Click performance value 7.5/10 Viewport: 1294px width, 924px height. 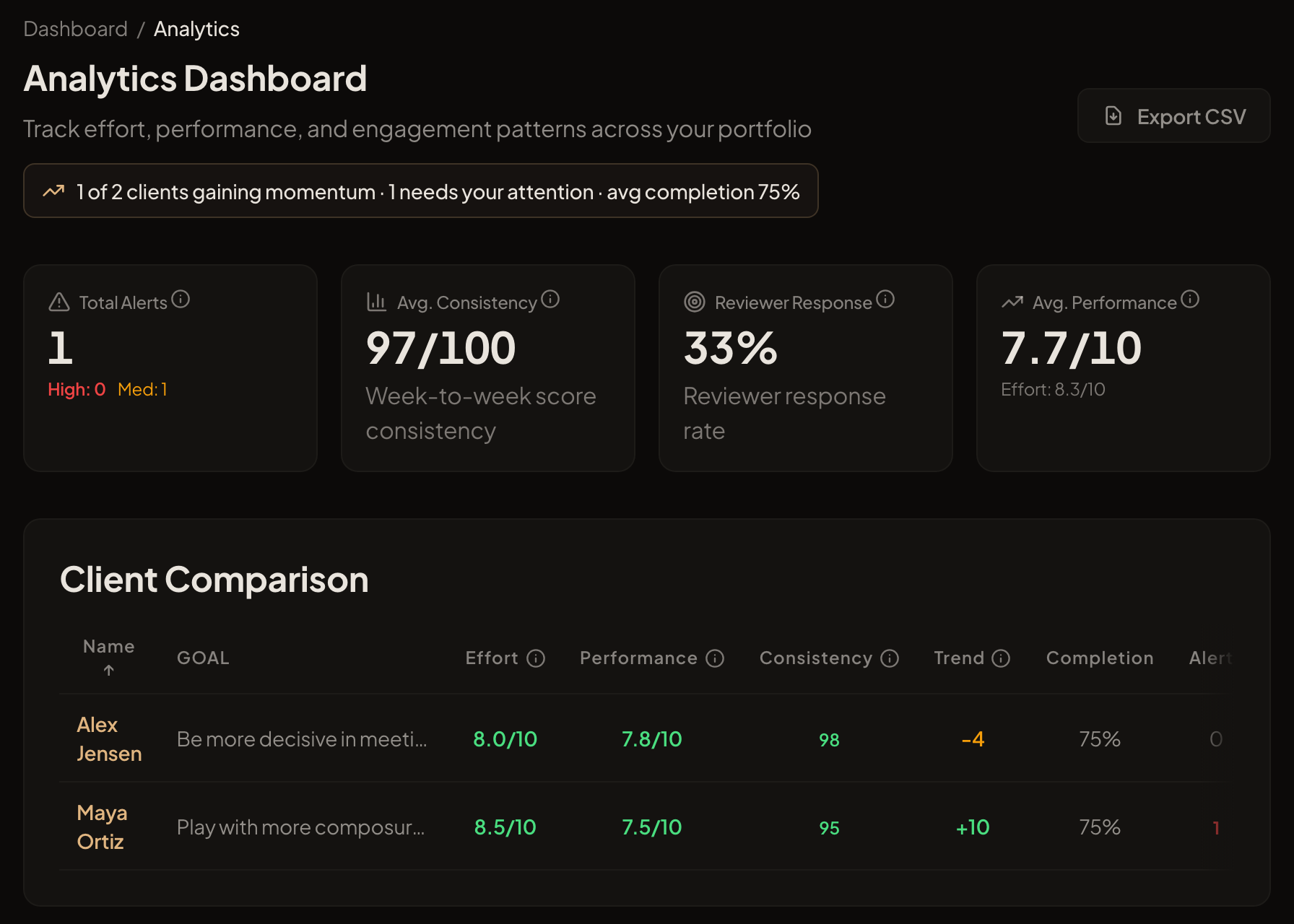tap(652, 827)
